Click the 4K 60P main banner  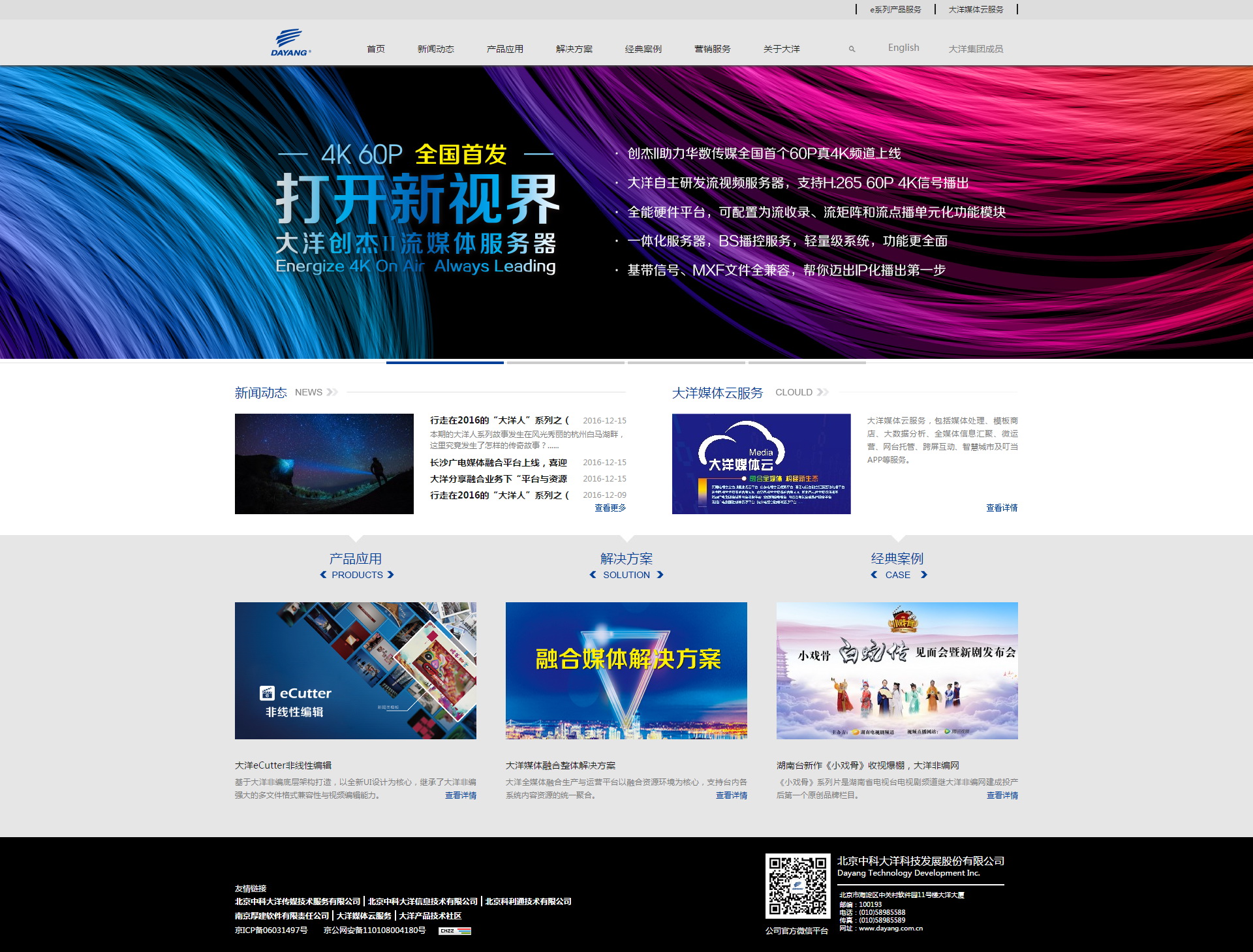(626, 212)
